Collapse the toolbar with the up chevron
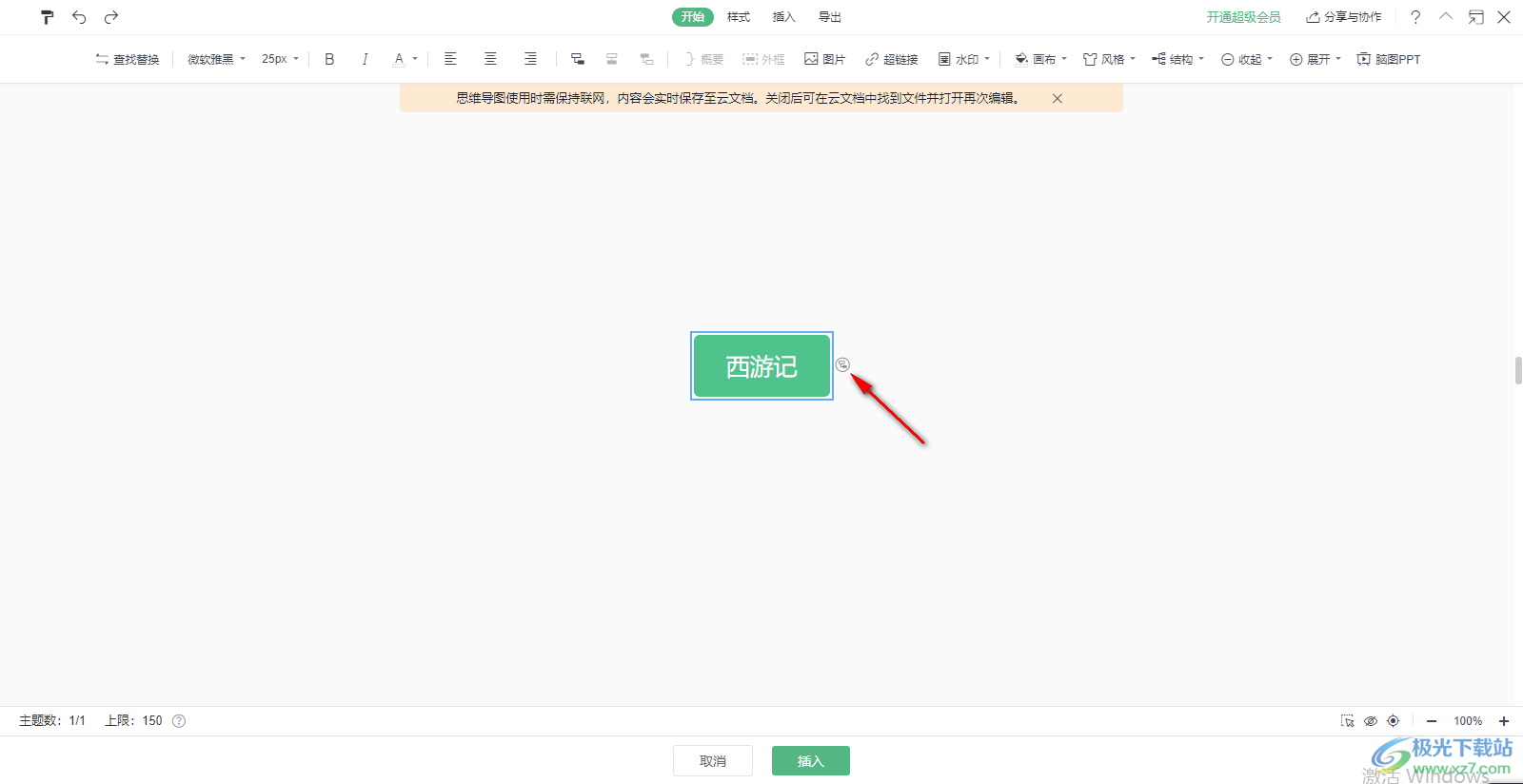 (1446, 17)
